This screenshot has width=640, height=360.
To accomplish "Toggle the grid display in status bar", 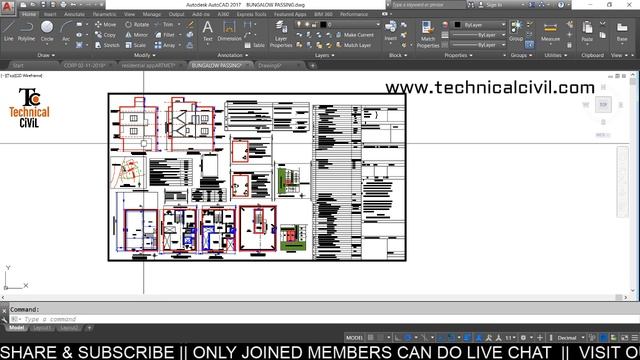I will pos(371,338).
